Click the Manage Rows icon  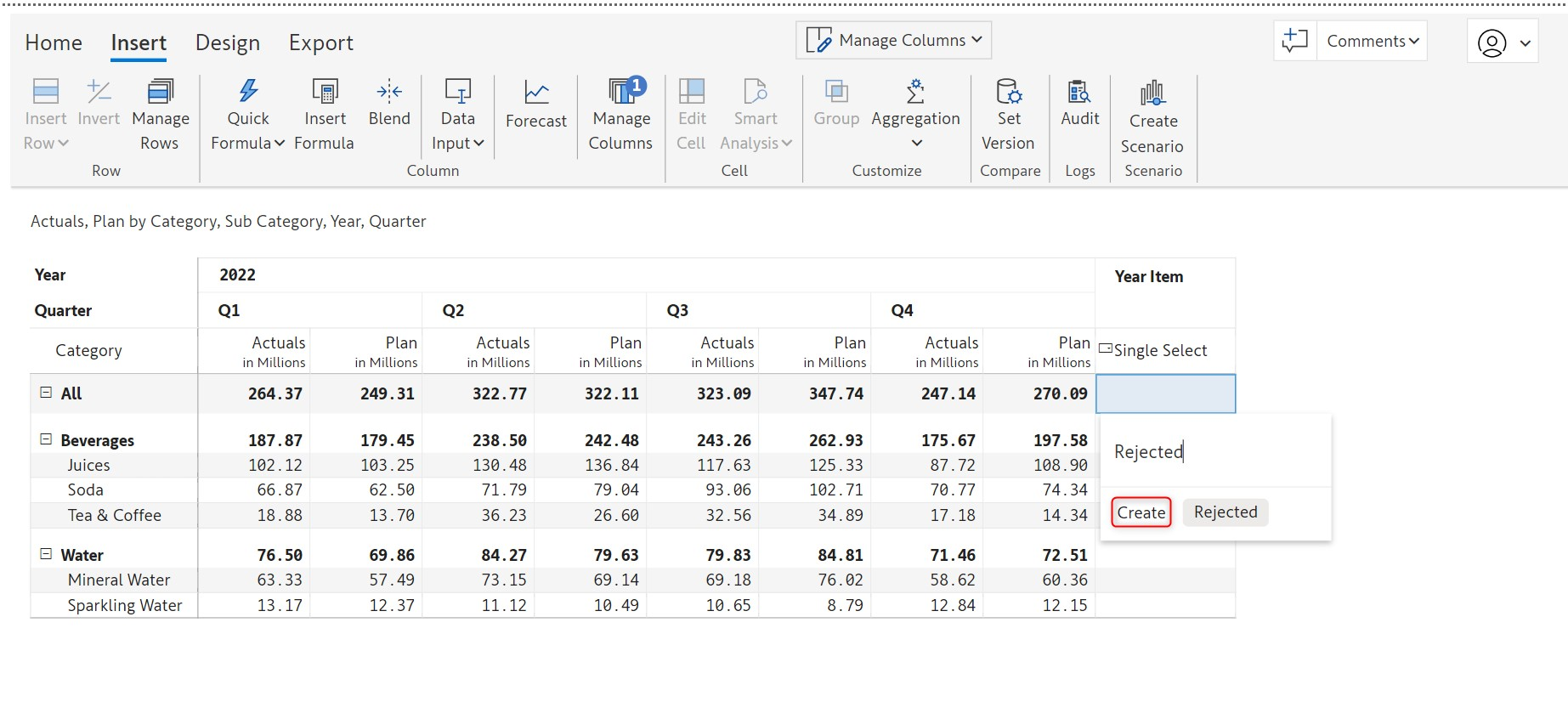[161, 92]
